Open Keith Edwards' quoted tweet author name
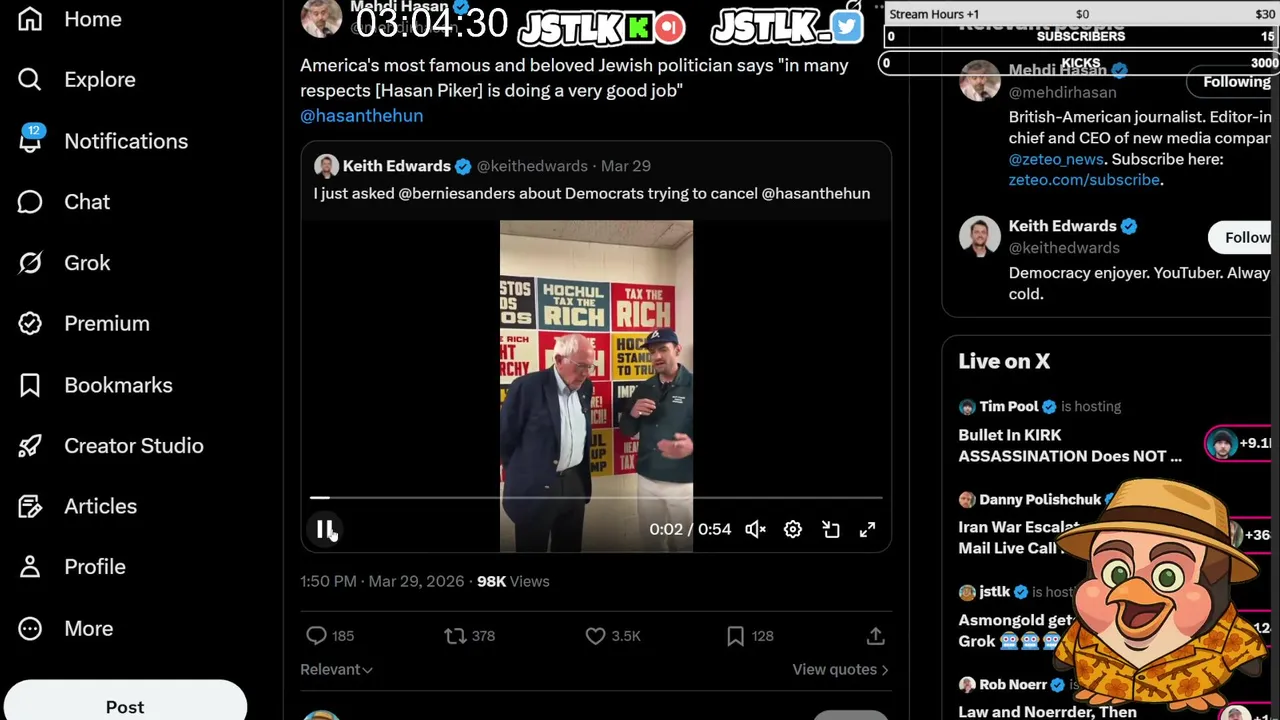This screenshot has width=1280, height=720. coord(396,166)
